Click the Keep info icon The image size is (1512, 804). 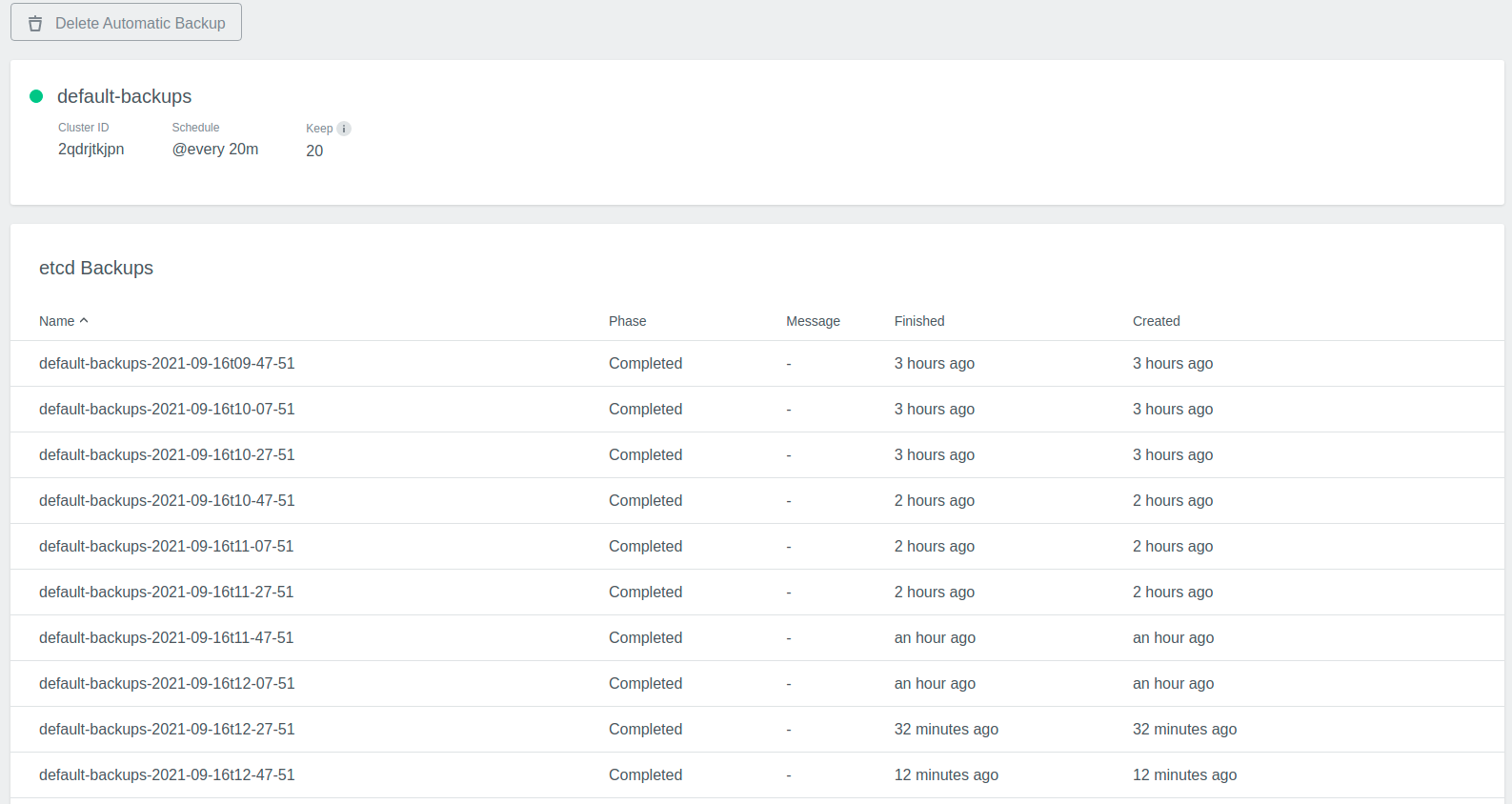[344, 129]
